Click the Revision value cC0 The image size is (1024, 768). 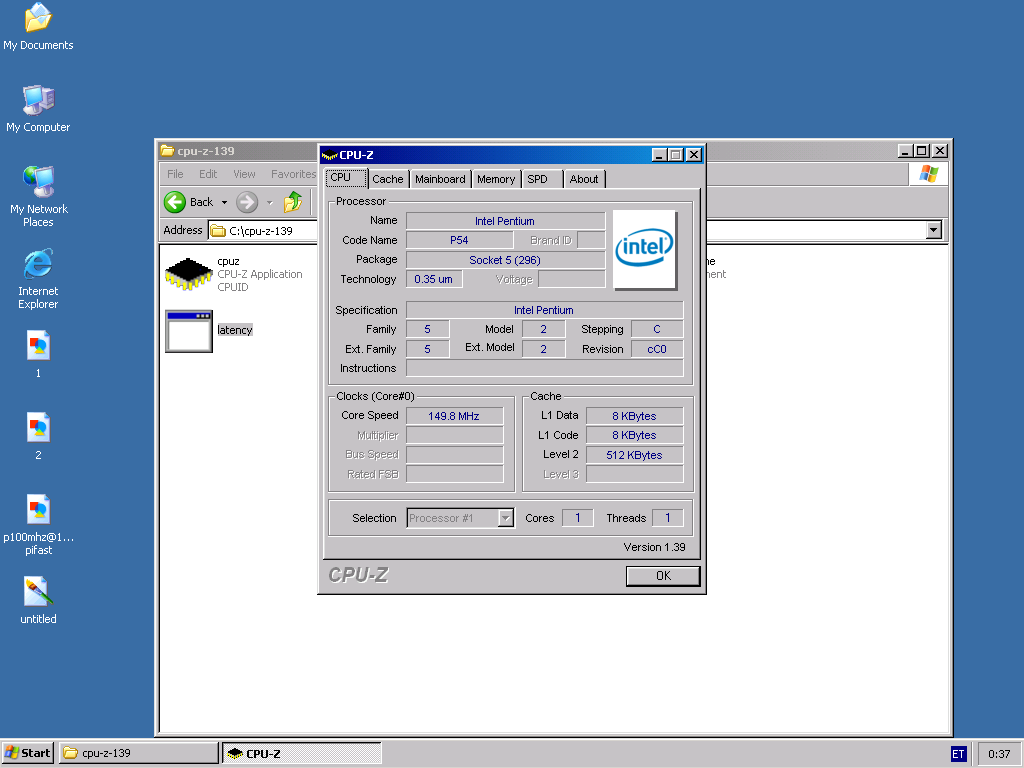pos(657,349)
